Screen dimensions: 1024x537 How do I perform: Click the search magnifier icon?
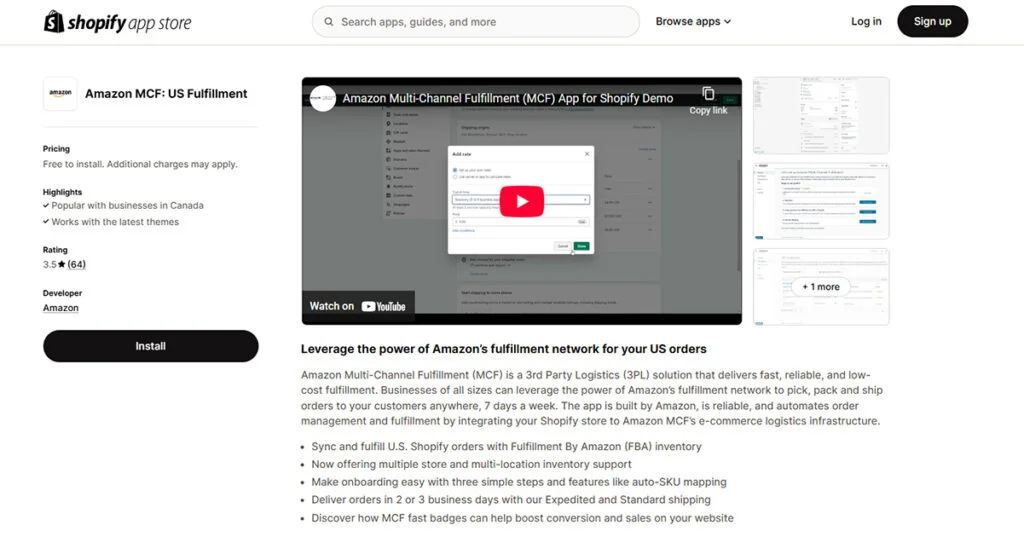(x=329, y=22)
